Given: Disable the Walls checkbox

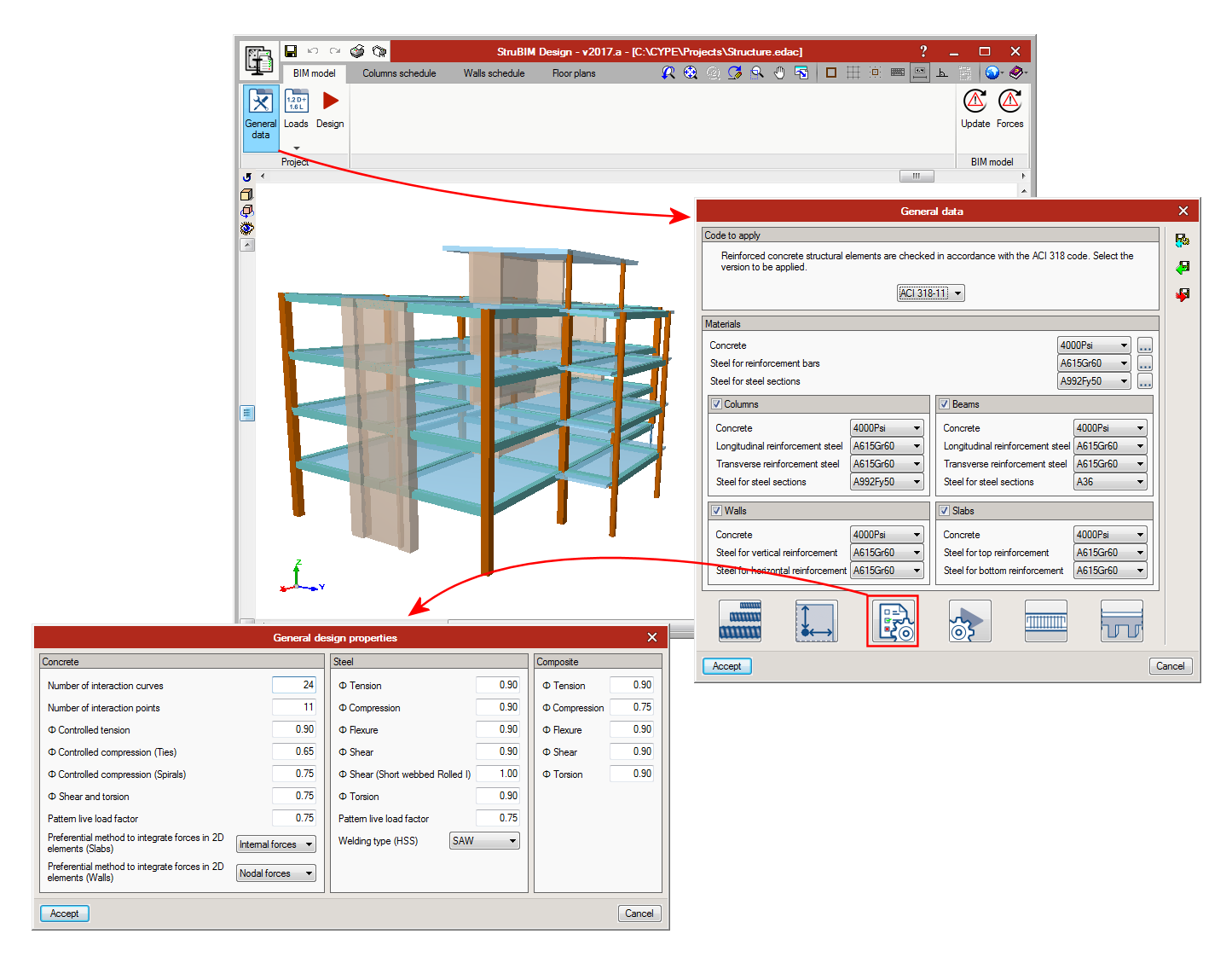Looking at the screenshot, I should (x=717, y=511).
